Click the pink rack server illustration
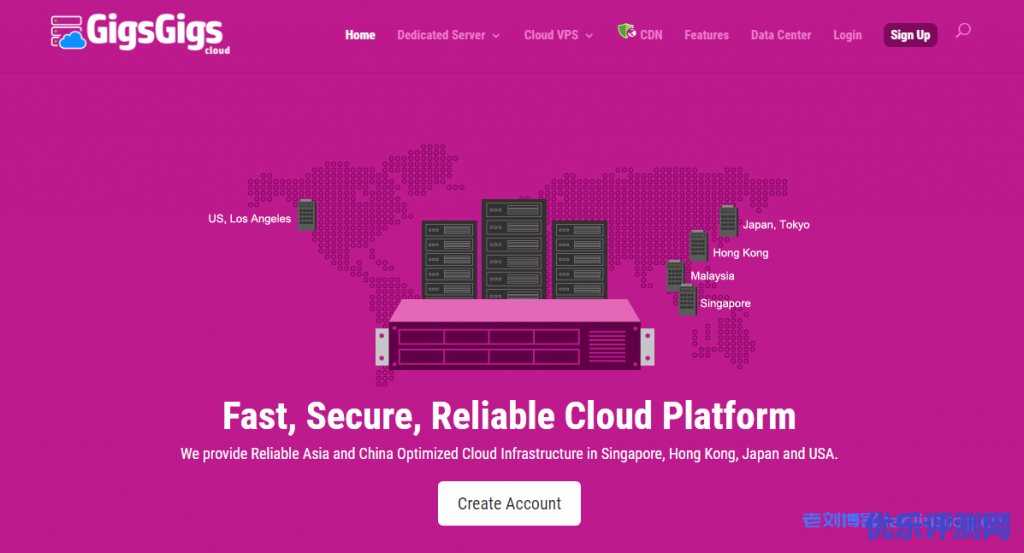The width and height of the screenshot is (1024, 553). (x=515, y=334)
